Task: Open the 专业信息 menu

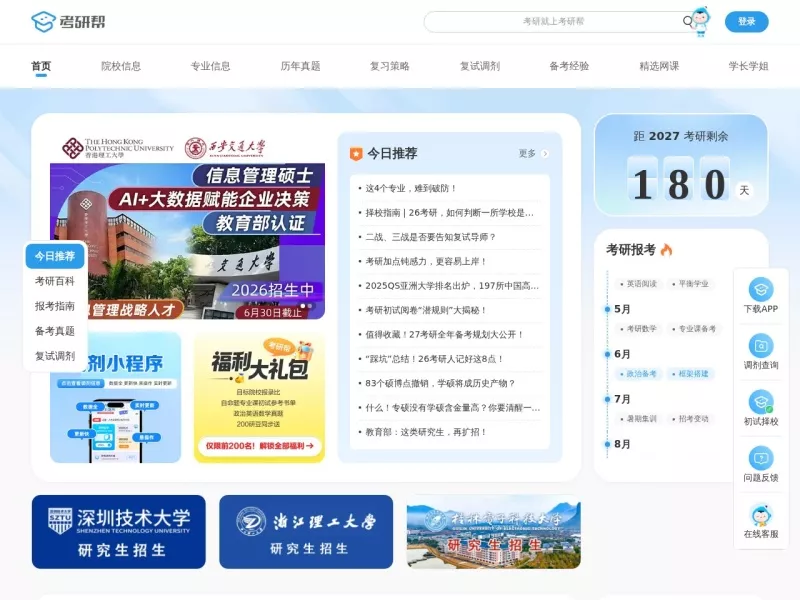Action: [210, 66]
